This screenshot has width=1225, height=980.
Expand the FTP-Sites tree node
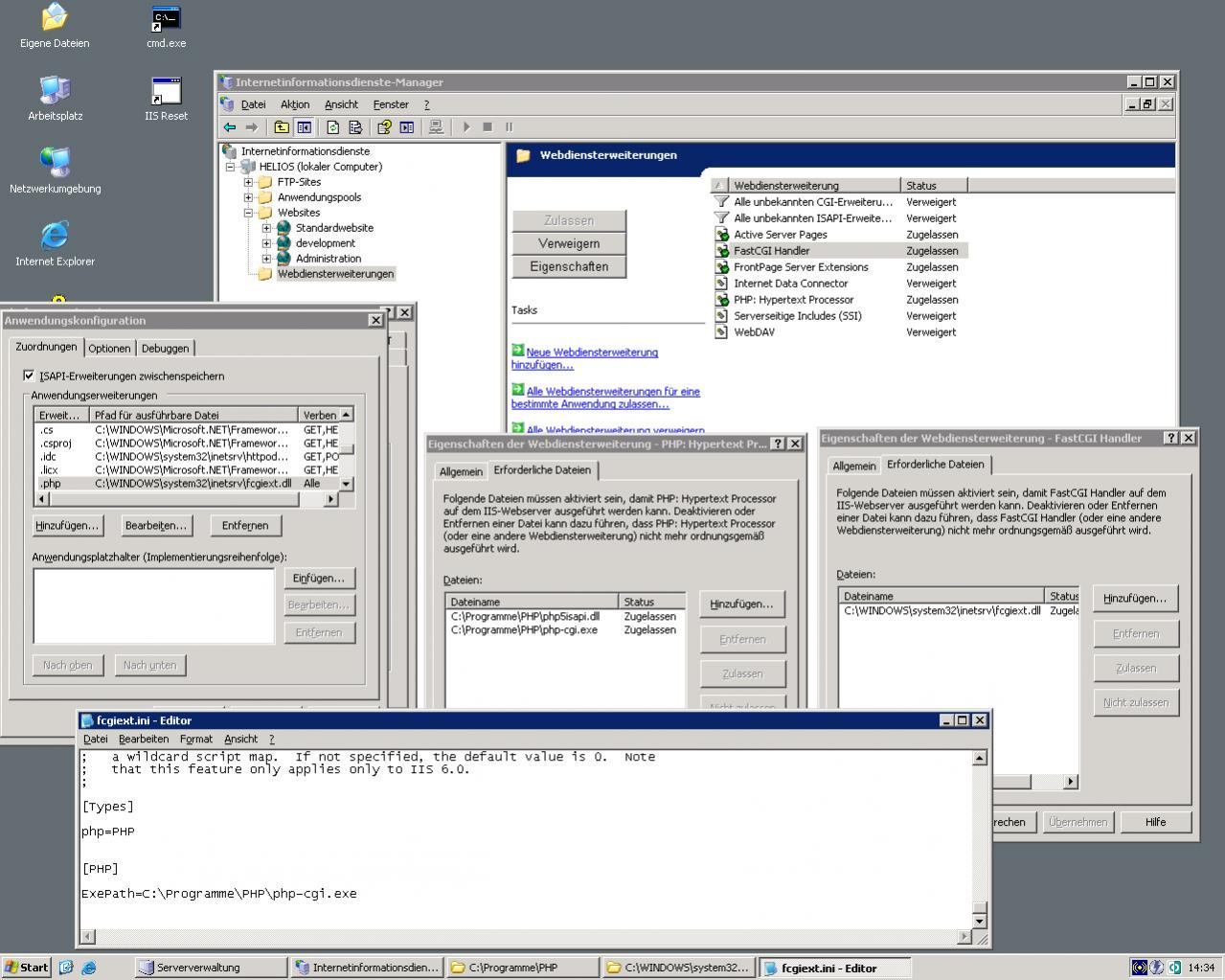pyautogui.click(x=248, y=182)
